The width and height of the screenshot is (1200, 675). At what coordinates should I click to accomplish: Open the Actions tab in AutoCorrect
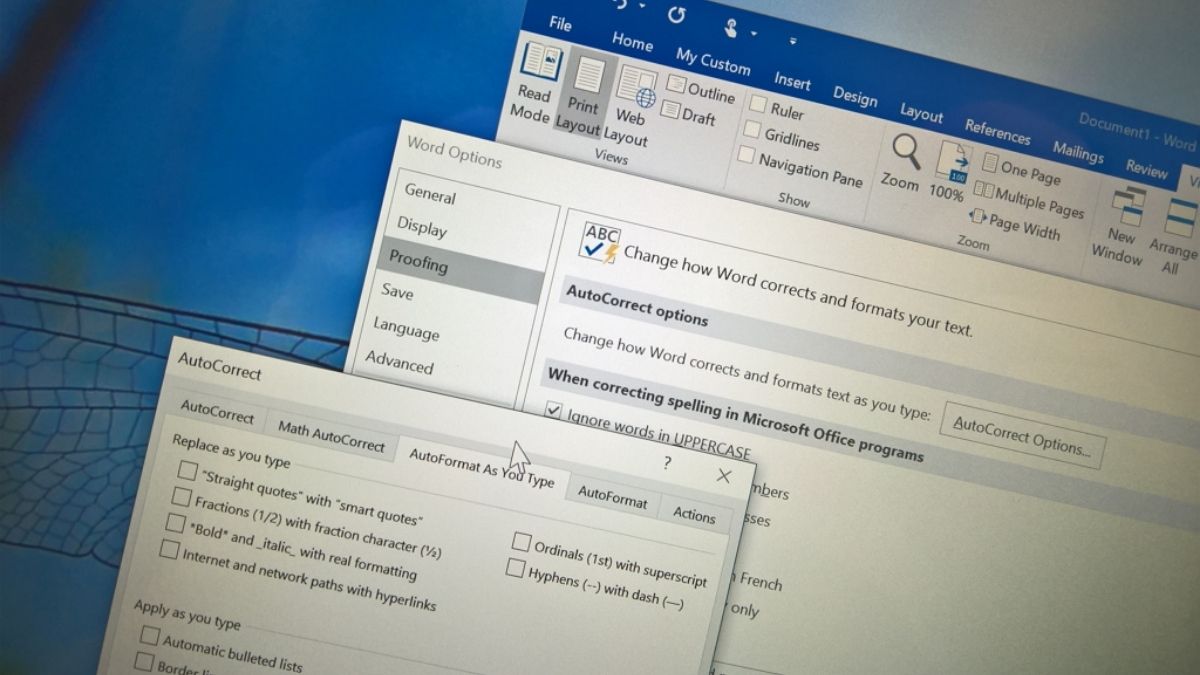point(694,516)
